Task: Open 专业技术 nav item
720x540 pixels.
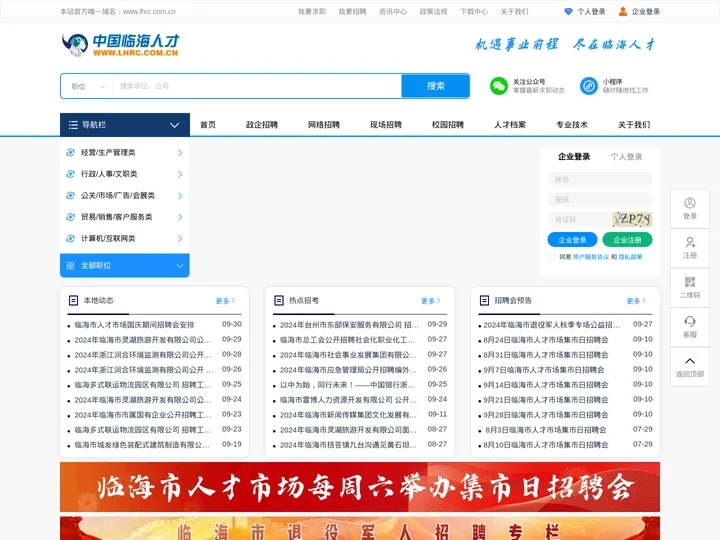Action: pyautogui.click(x=572, y=124)
